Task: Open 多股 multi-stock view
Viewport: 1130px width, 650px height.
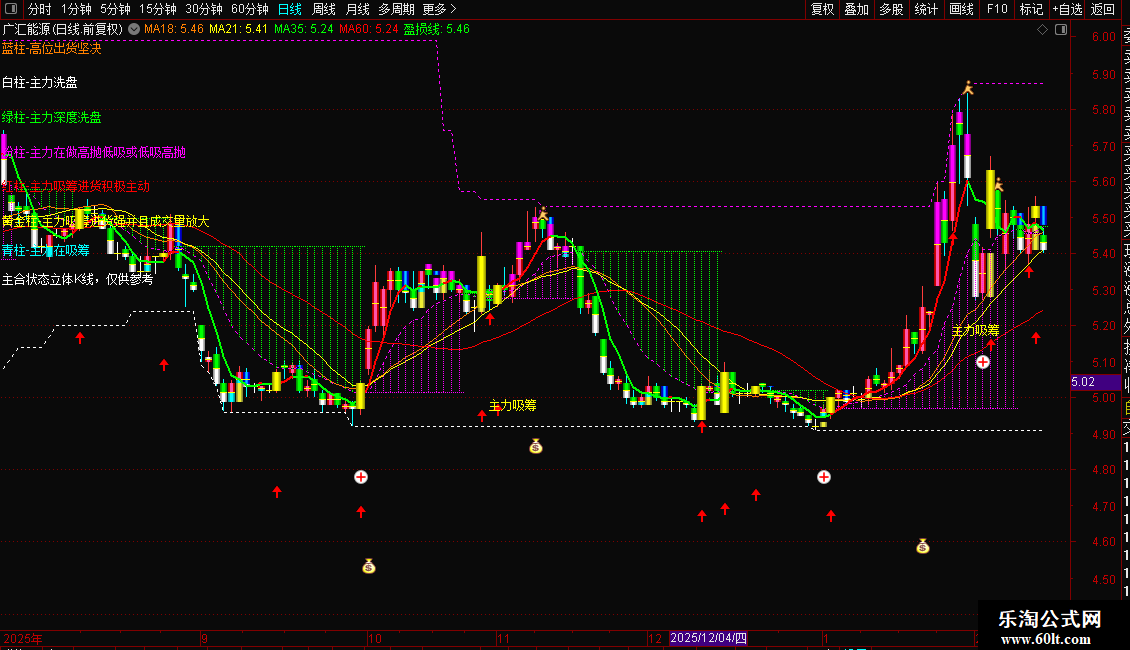Action: [891, 9]
